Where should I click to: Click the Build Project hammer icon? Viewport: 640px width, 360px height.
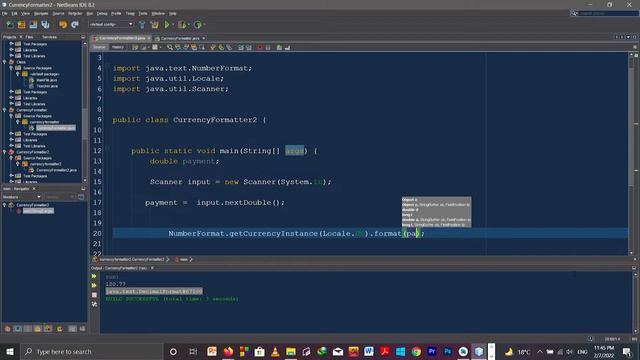click(x=142, y=25)
